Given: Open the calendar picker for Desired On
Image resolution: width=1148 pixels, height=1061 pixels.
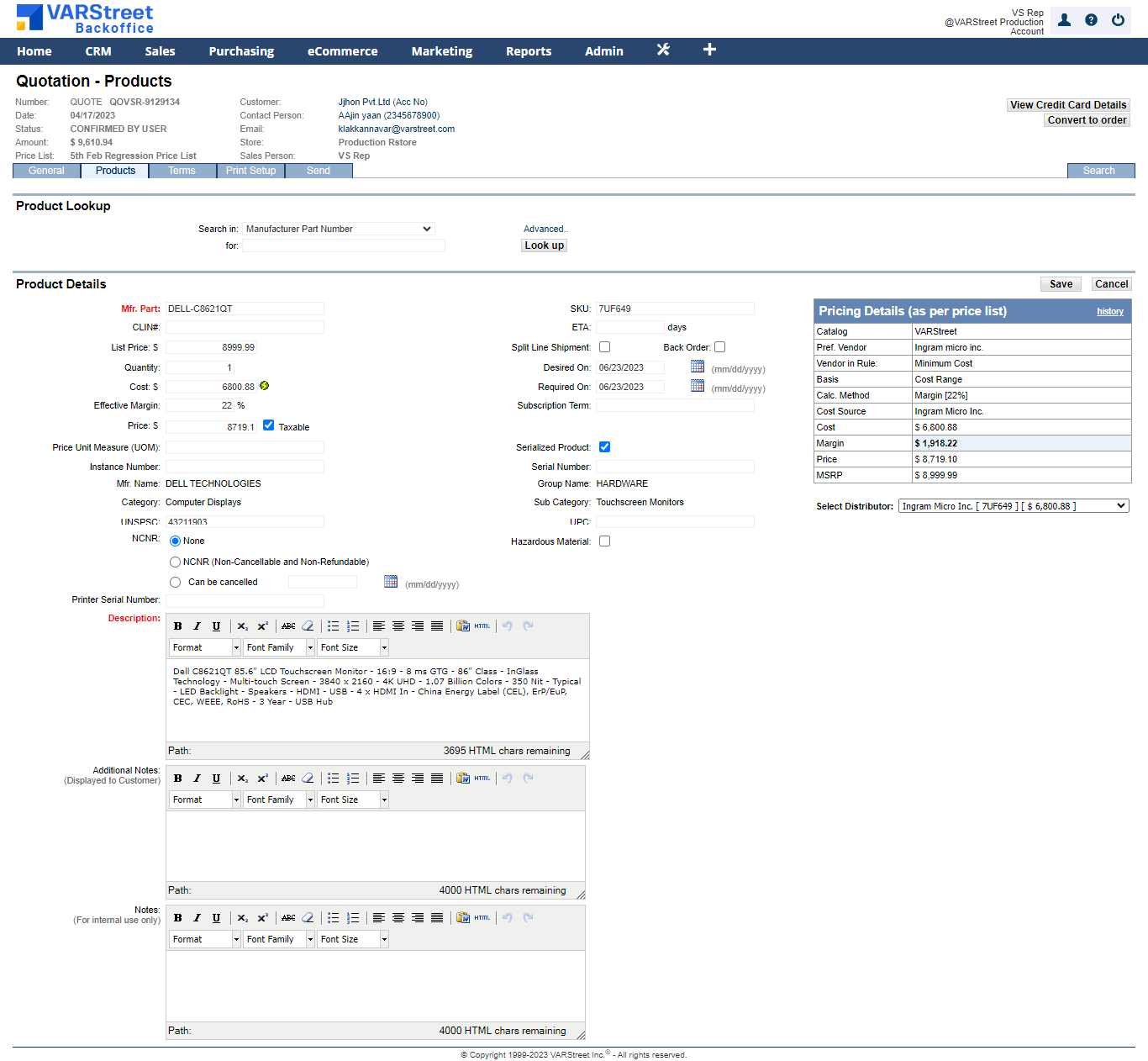Looking at the screenshot, I should 698,367.
